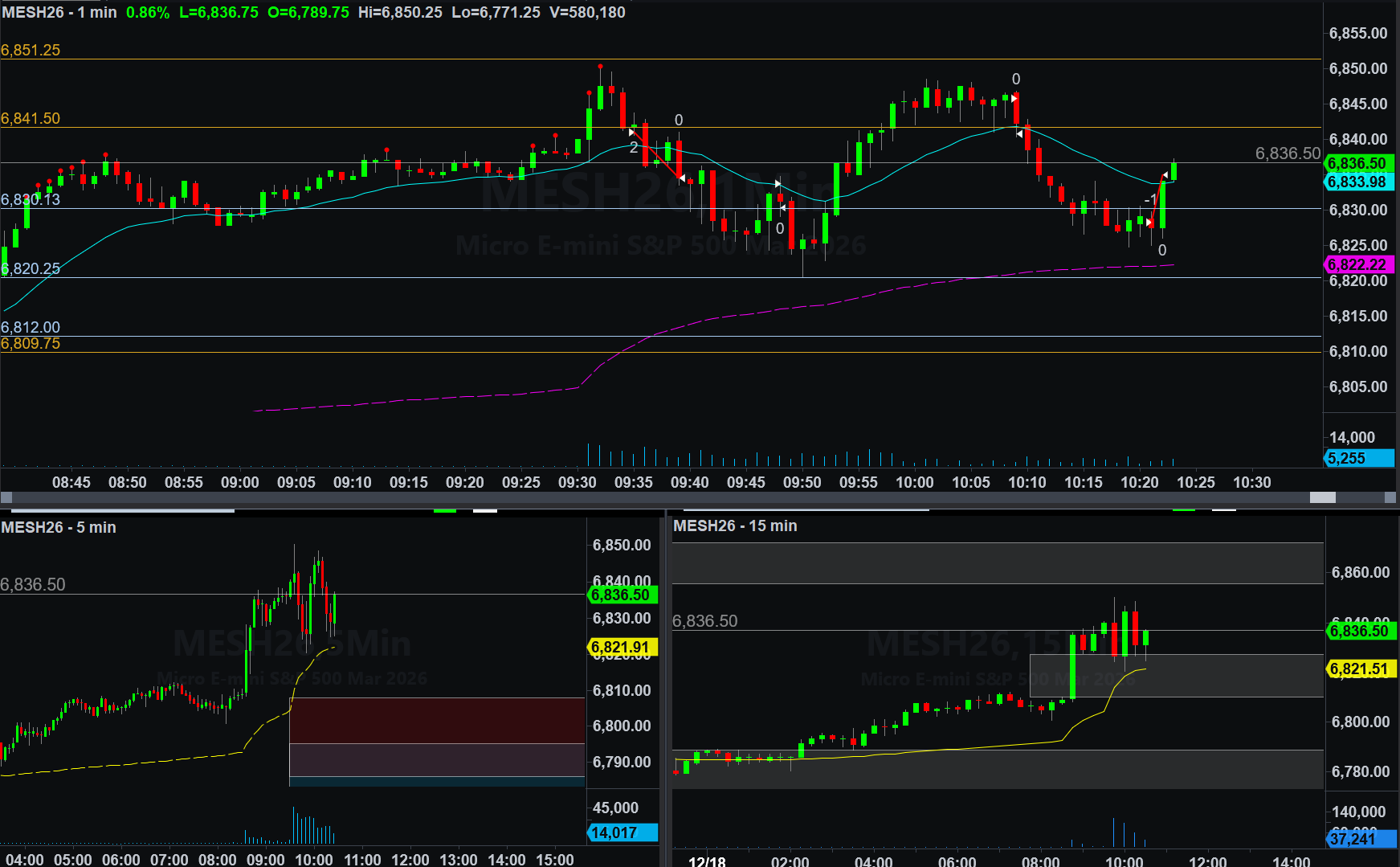Image resolution: width=1400 pixels, height=867 pixels.
Task: Click the horizontal scrollbar thumb under the 1-min chart
Action: tap(1322, 497)
